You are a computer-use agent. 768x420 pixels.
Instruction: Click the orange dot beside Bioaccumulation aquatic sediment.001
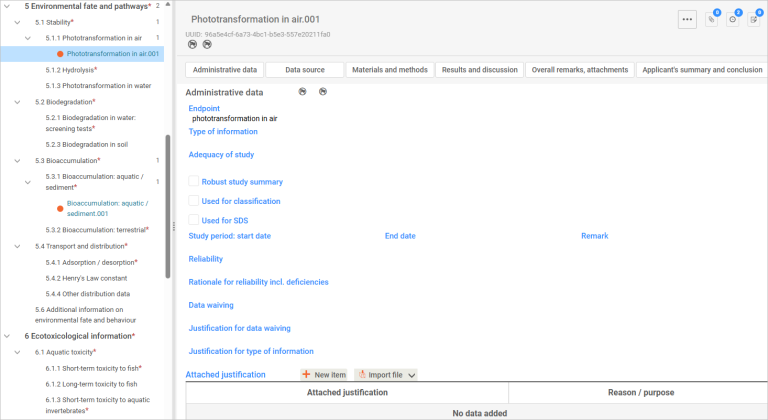click(x=60, y=208)
